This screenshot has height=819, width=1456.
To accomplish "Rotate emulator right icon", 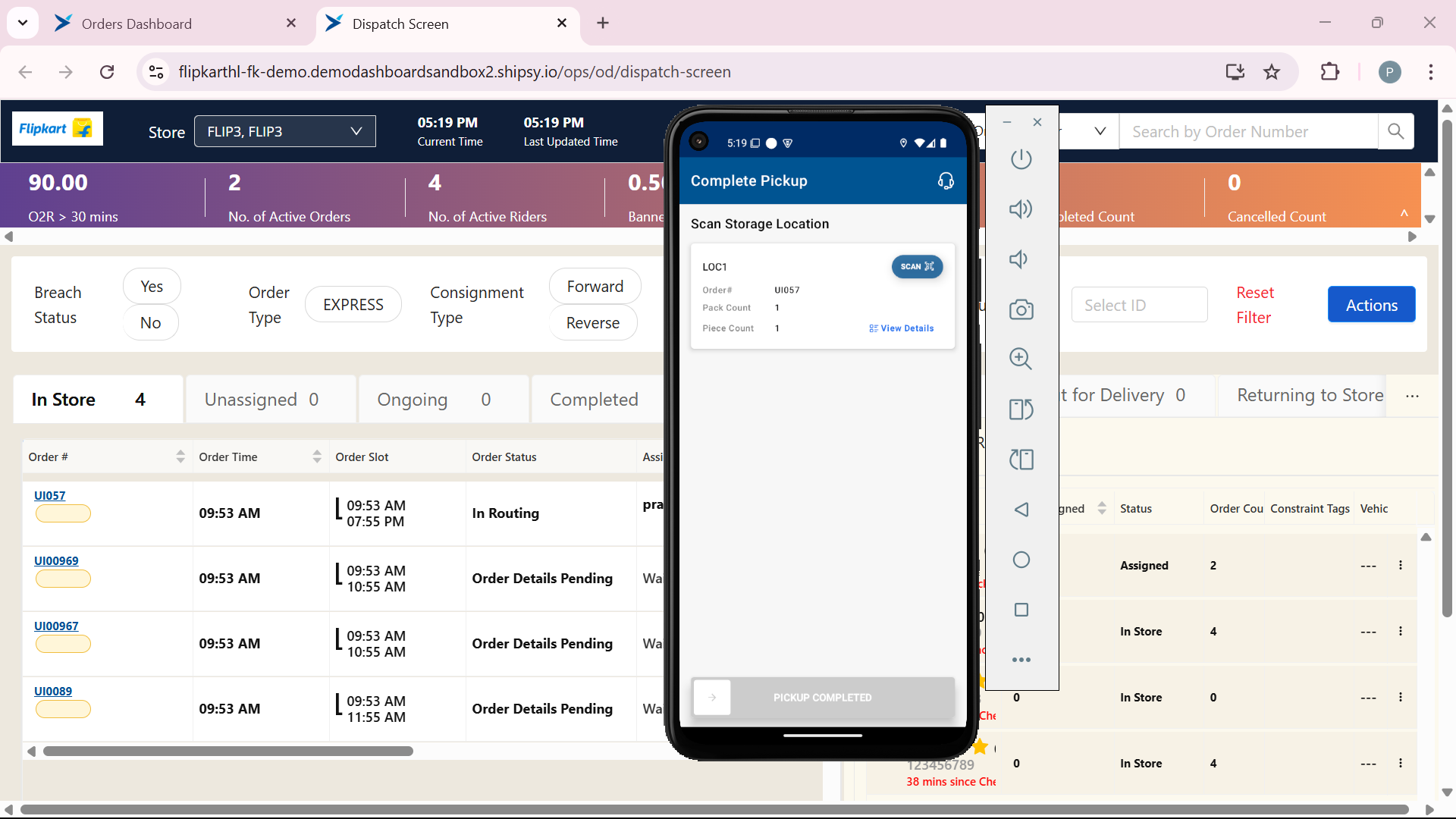I will point(1021,409).
